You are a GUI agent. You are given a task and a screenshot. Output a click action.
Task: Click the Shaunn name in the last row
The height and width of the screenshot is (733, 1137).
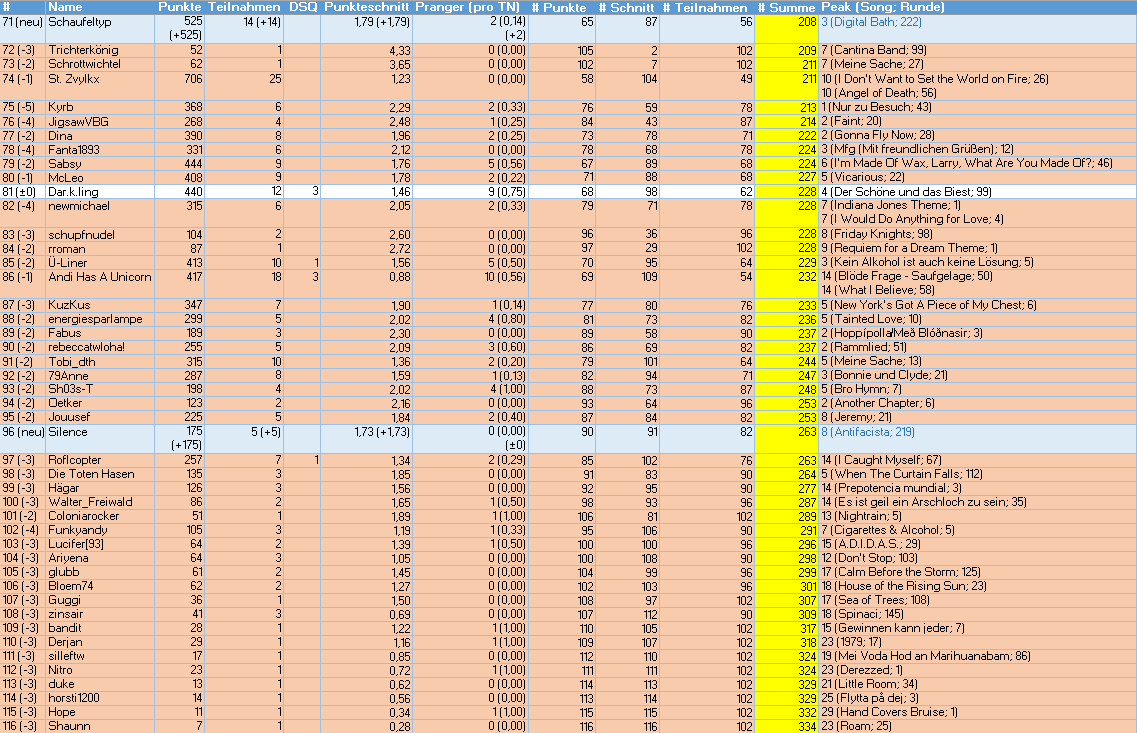coord(67,726)
